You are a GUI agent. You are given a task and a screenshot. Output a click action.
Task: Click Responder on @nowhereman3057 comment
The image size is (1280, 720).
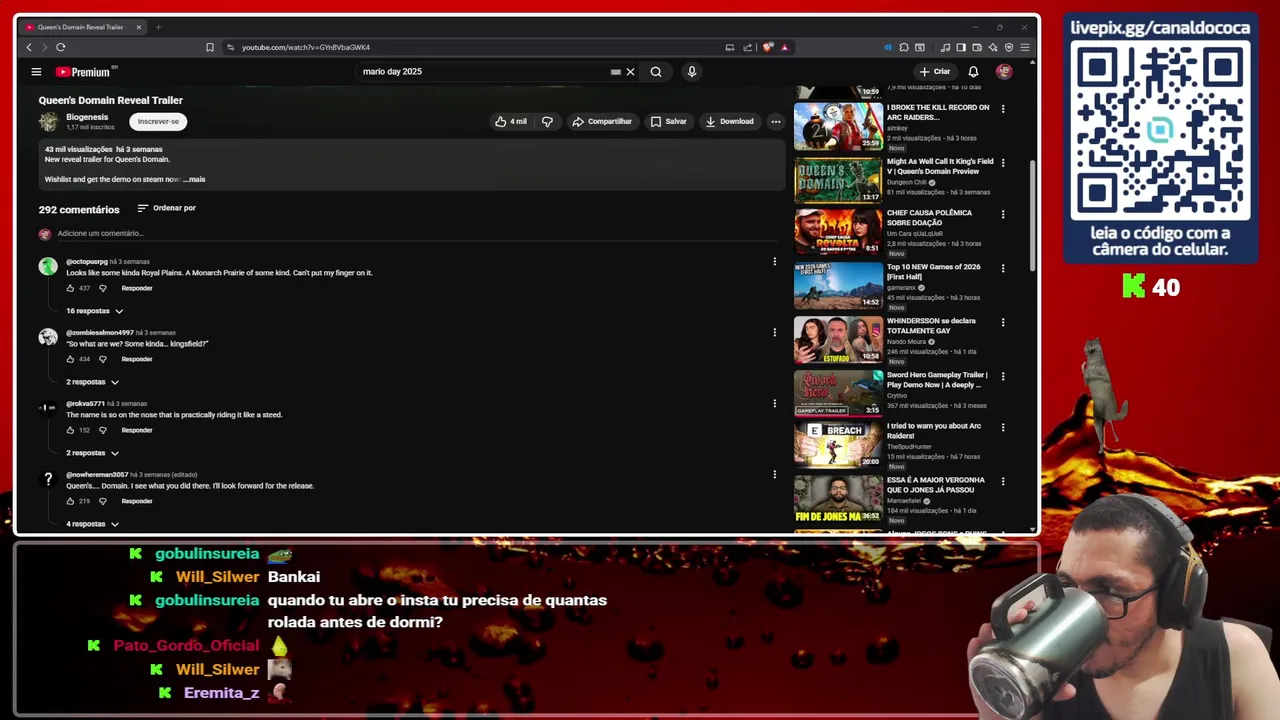point(137,501)
